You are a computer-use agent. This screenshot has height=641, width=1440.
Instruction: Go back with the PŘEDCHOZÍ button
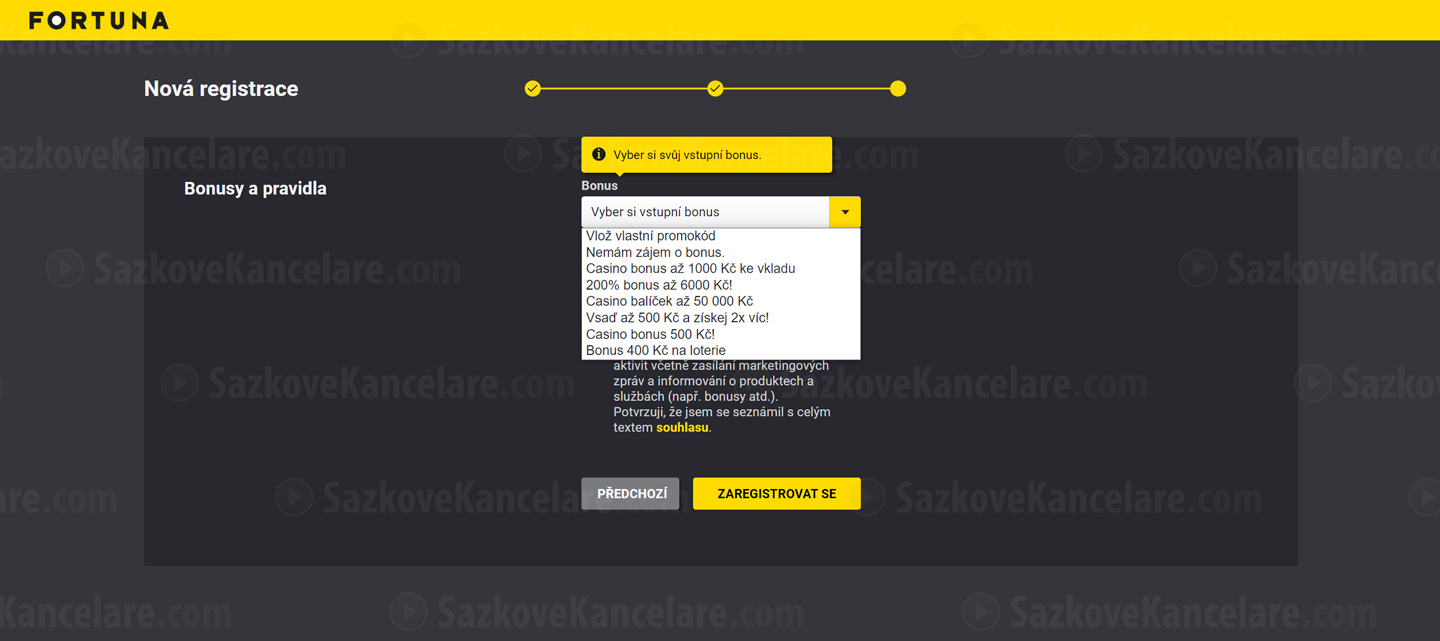(631, 494)
